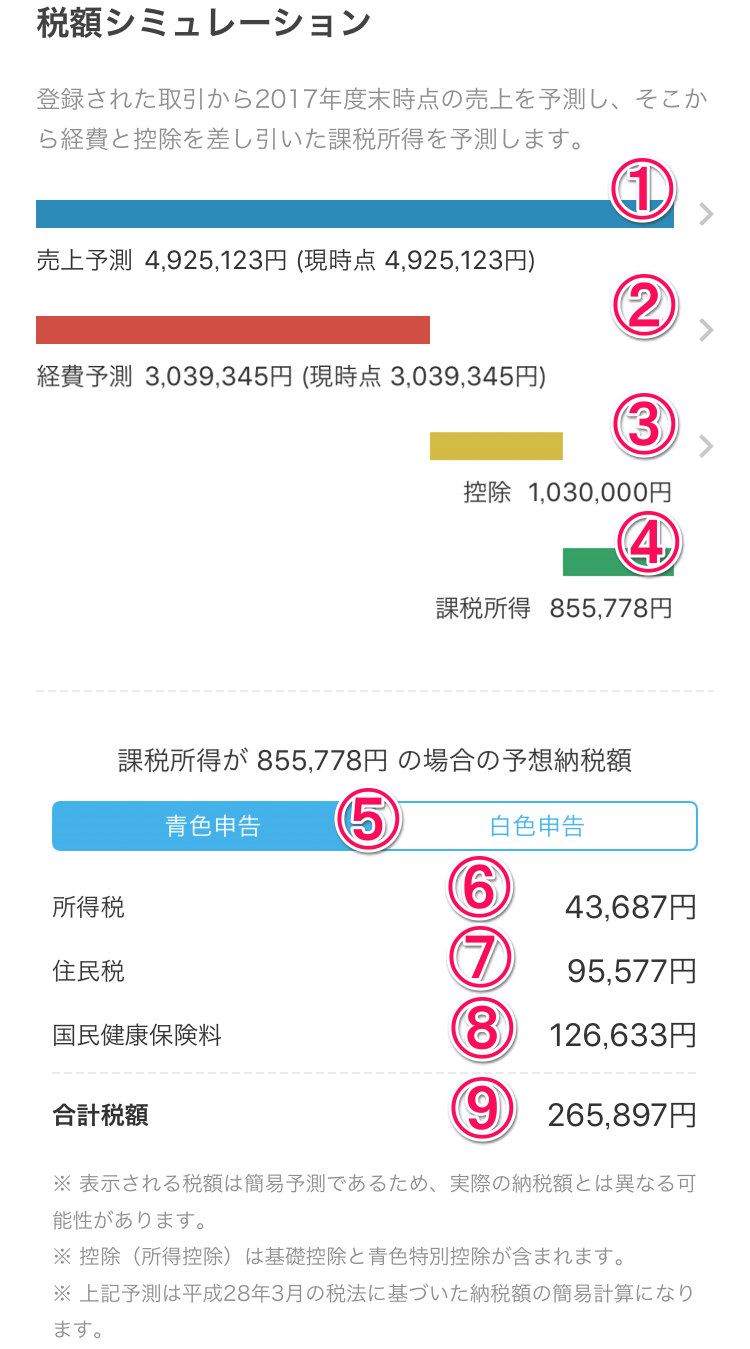Click the circled number 1 marker

[643, 191]
